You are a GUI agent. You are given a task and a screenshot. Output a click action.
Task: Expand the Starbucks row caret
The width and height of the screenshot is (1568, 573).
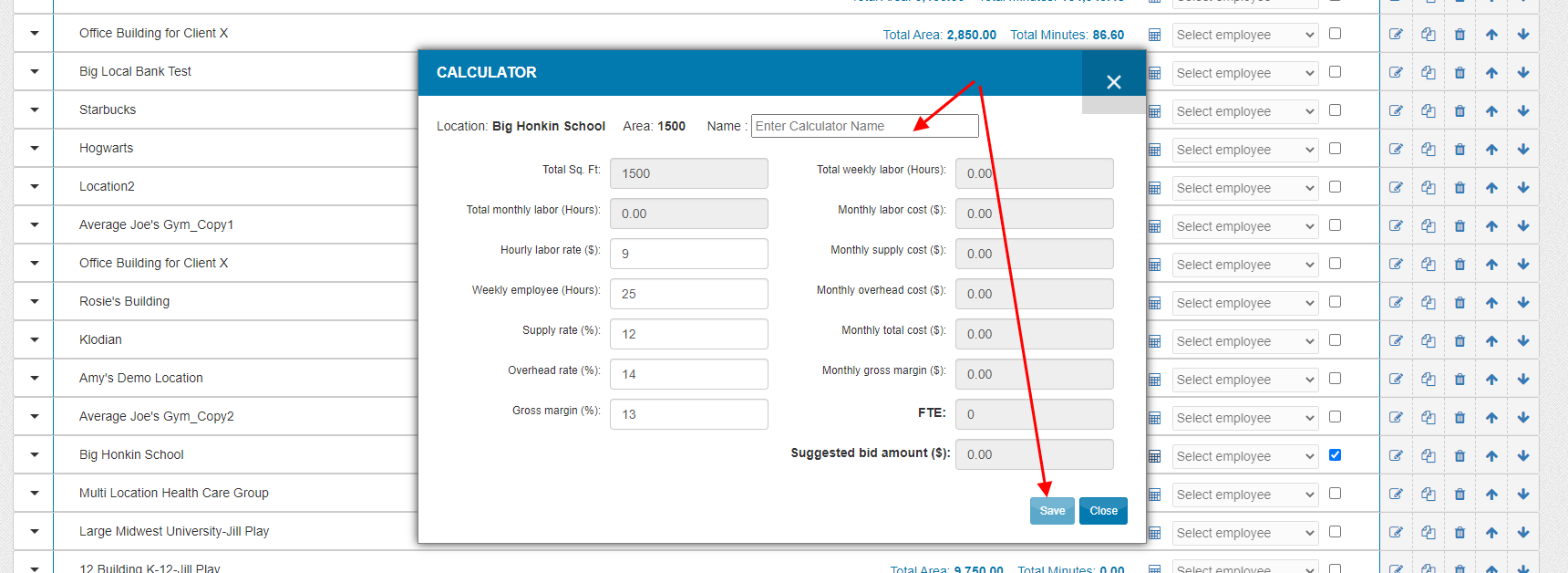[34, 110]
